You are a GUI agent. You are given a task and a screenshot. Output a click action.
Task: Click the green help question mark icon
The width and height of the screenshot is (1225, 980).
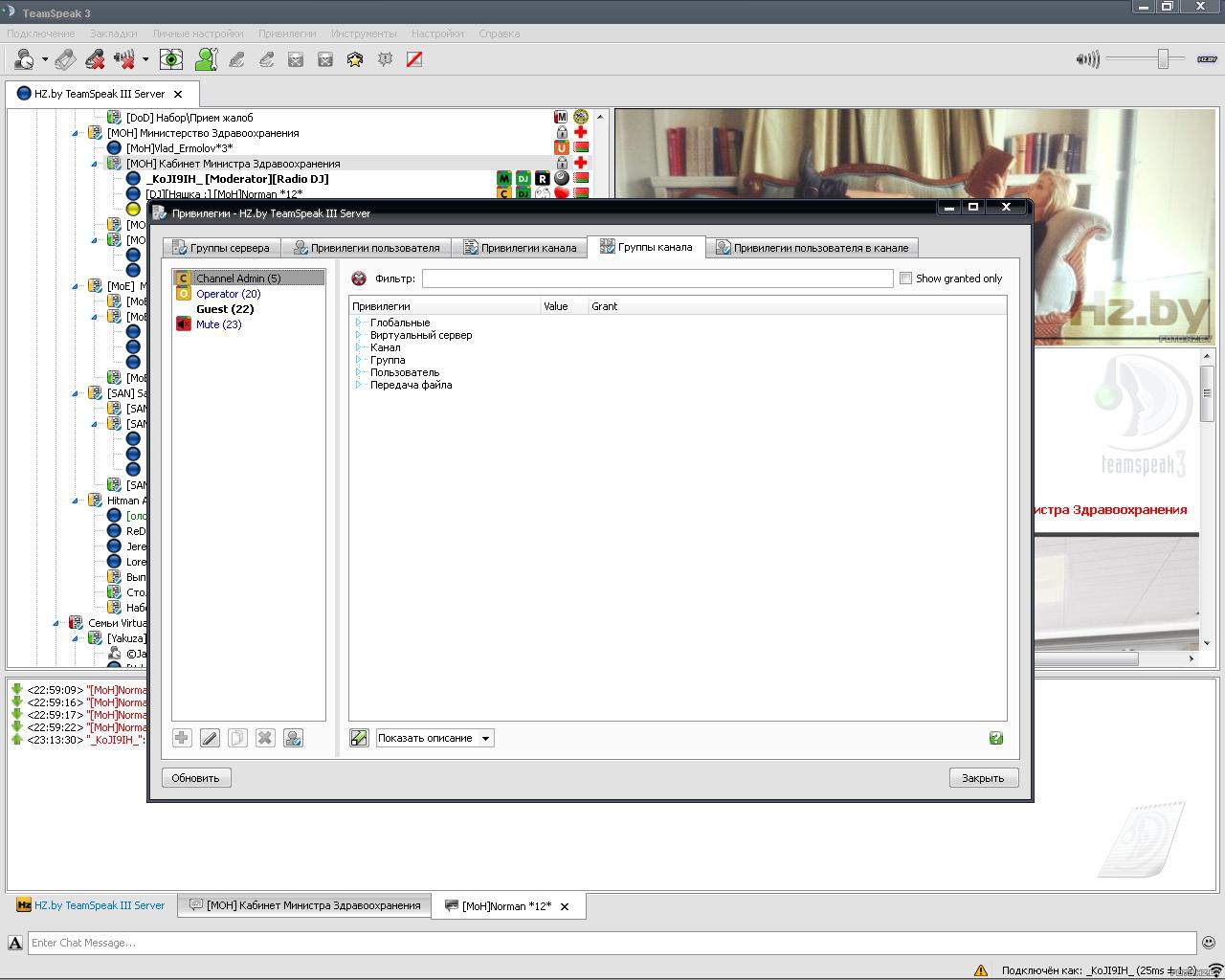pyautogui.click(x=996, y=738)
